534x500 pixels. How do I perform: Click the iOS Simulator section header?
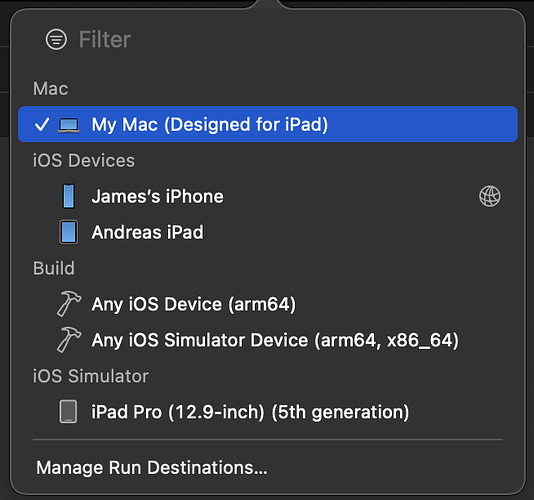coord(91,376)
